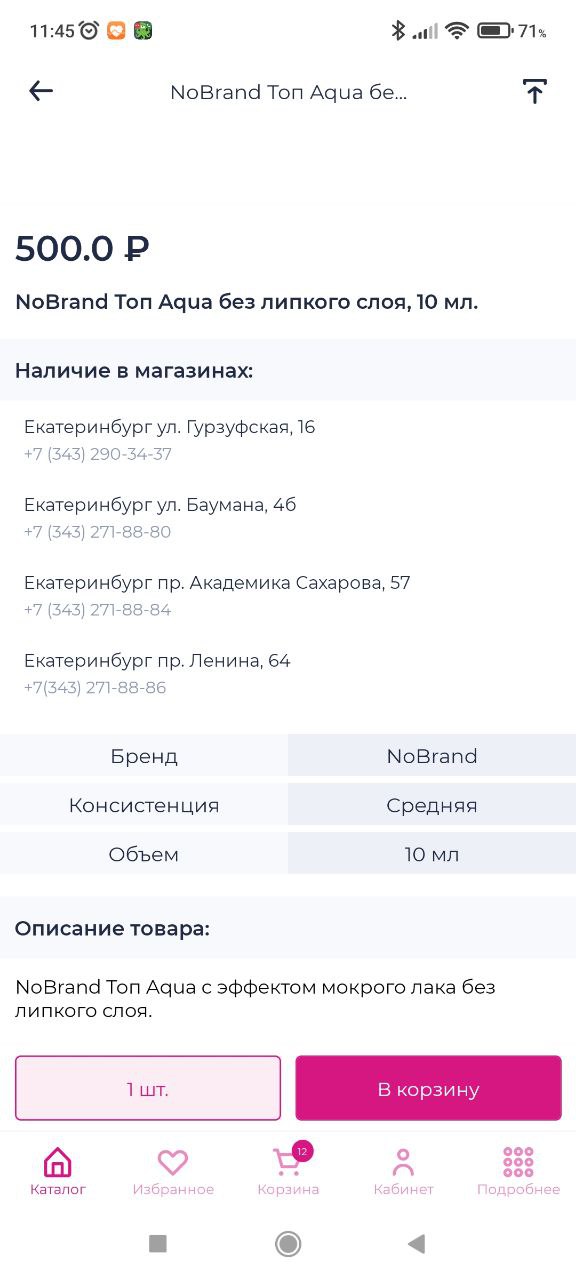Tap Android home circle button
Image resolution: width=576 pixels, height=1280 pixels.
(288, 1243)
